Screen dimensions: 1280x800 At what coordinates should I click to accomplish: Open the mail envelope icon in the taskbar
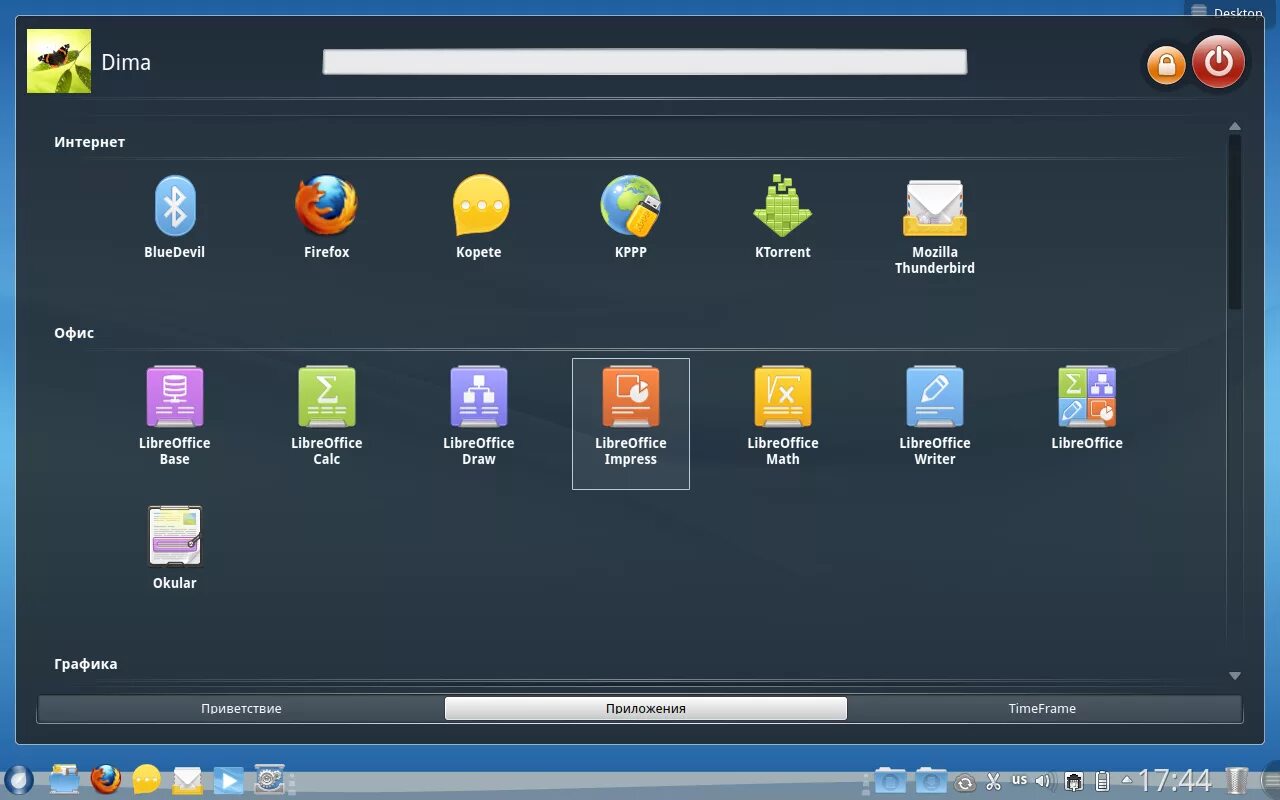[x=188, y=779]
